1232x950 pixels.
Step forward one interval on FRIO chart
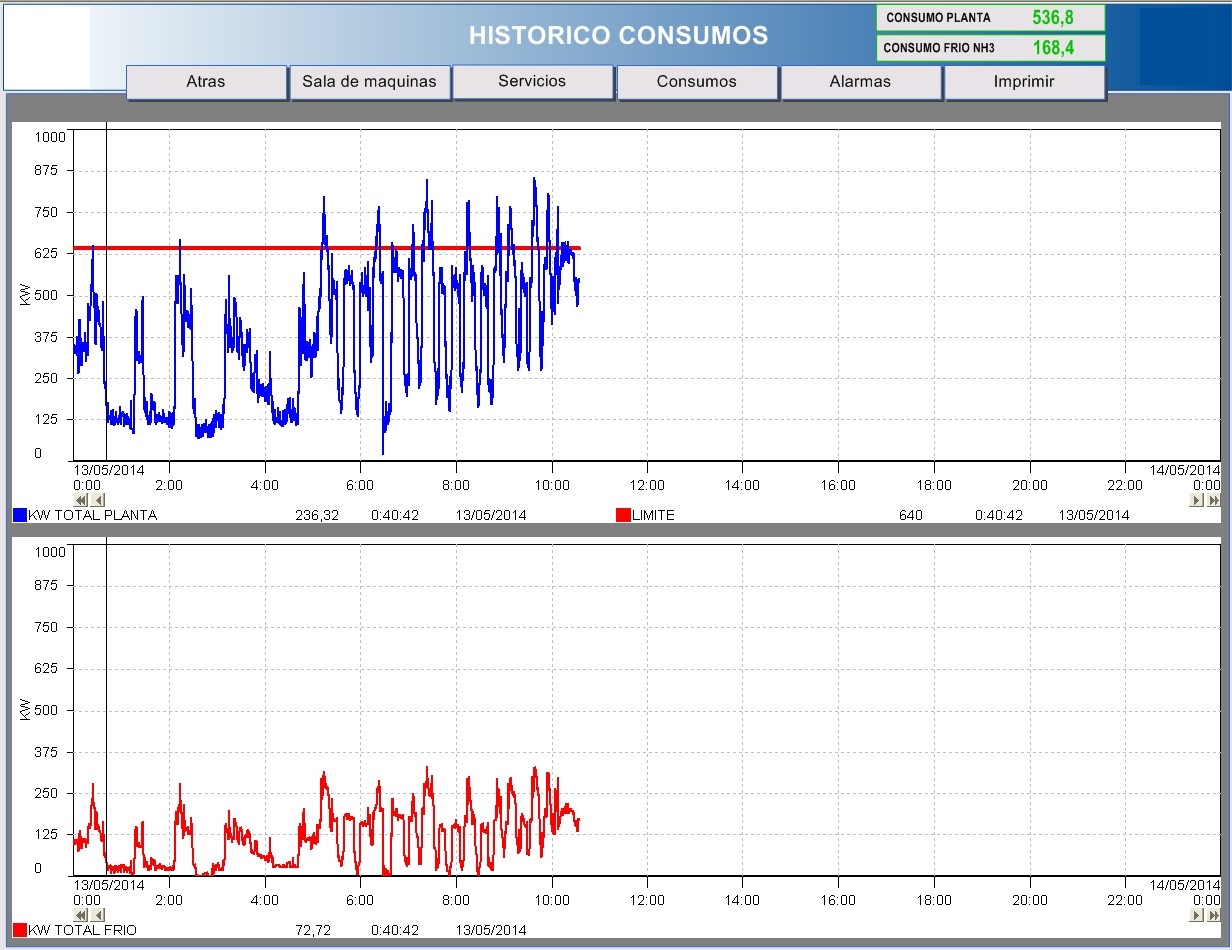(1197, 915)
